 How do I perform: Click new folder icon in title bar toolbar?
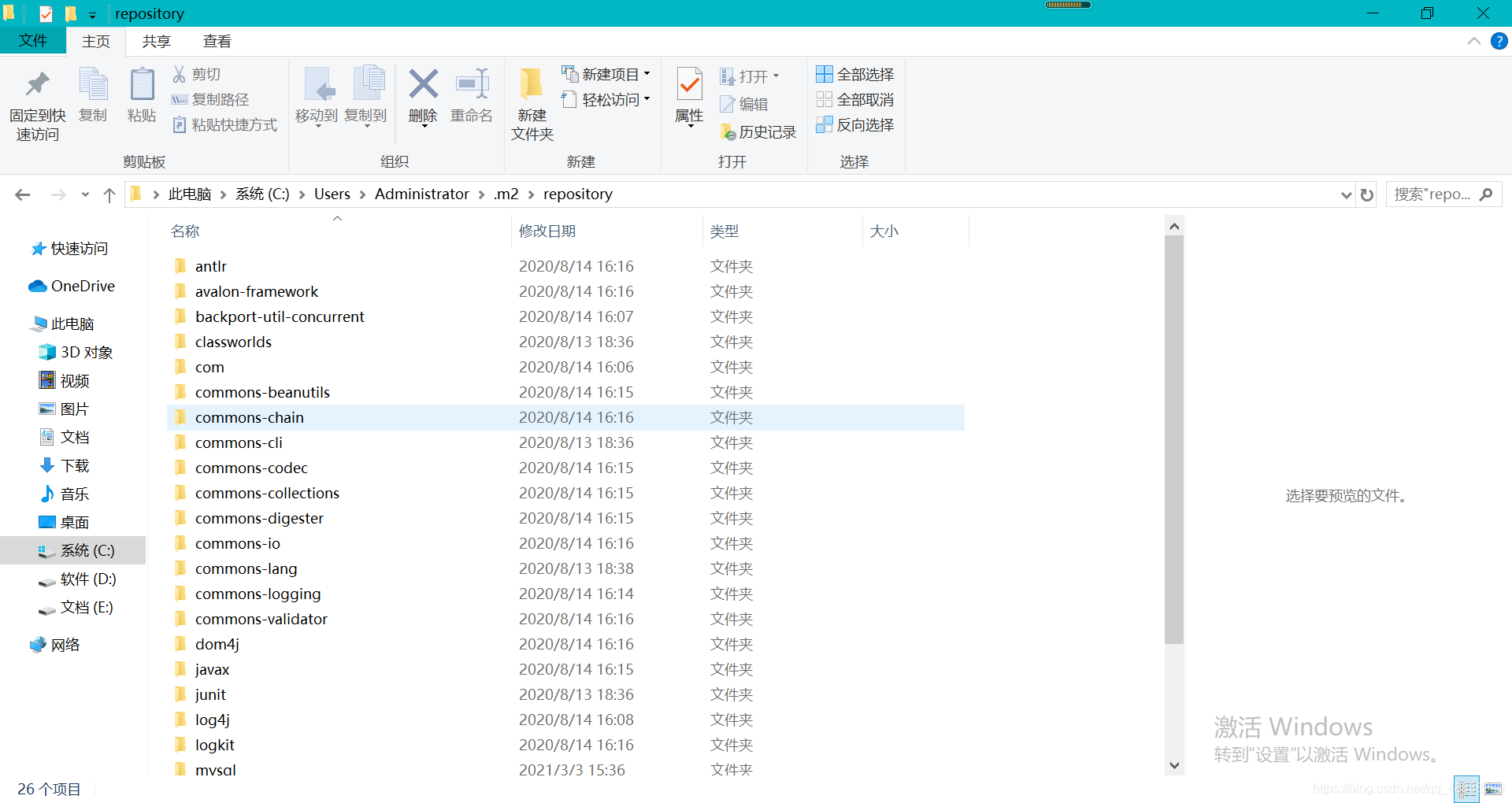pos(71,13)
